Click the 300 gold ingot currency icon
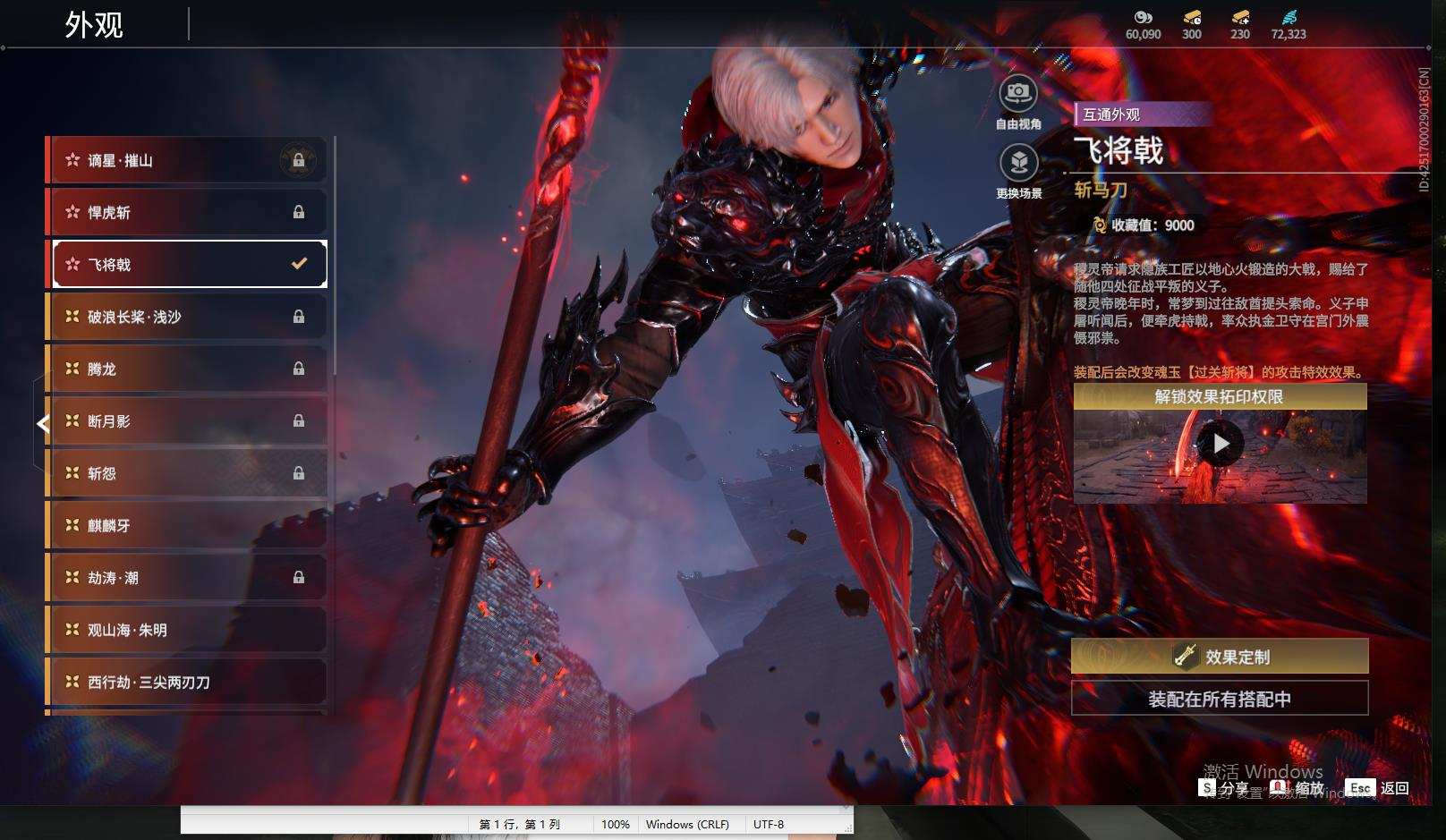Image resolution: width=1446 pixels, height=840 pixels. pyautogui.click(x=1192, y=17)
